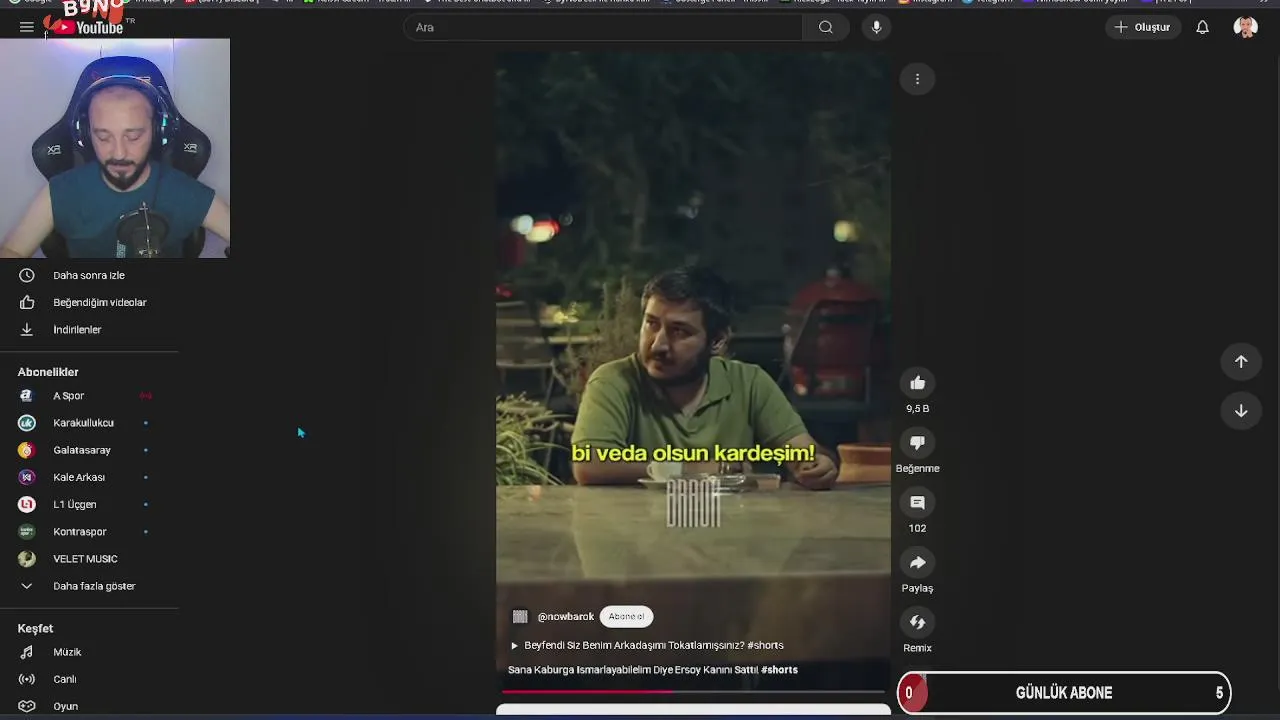Open the @nowbarok channel link

pos(565,617)
